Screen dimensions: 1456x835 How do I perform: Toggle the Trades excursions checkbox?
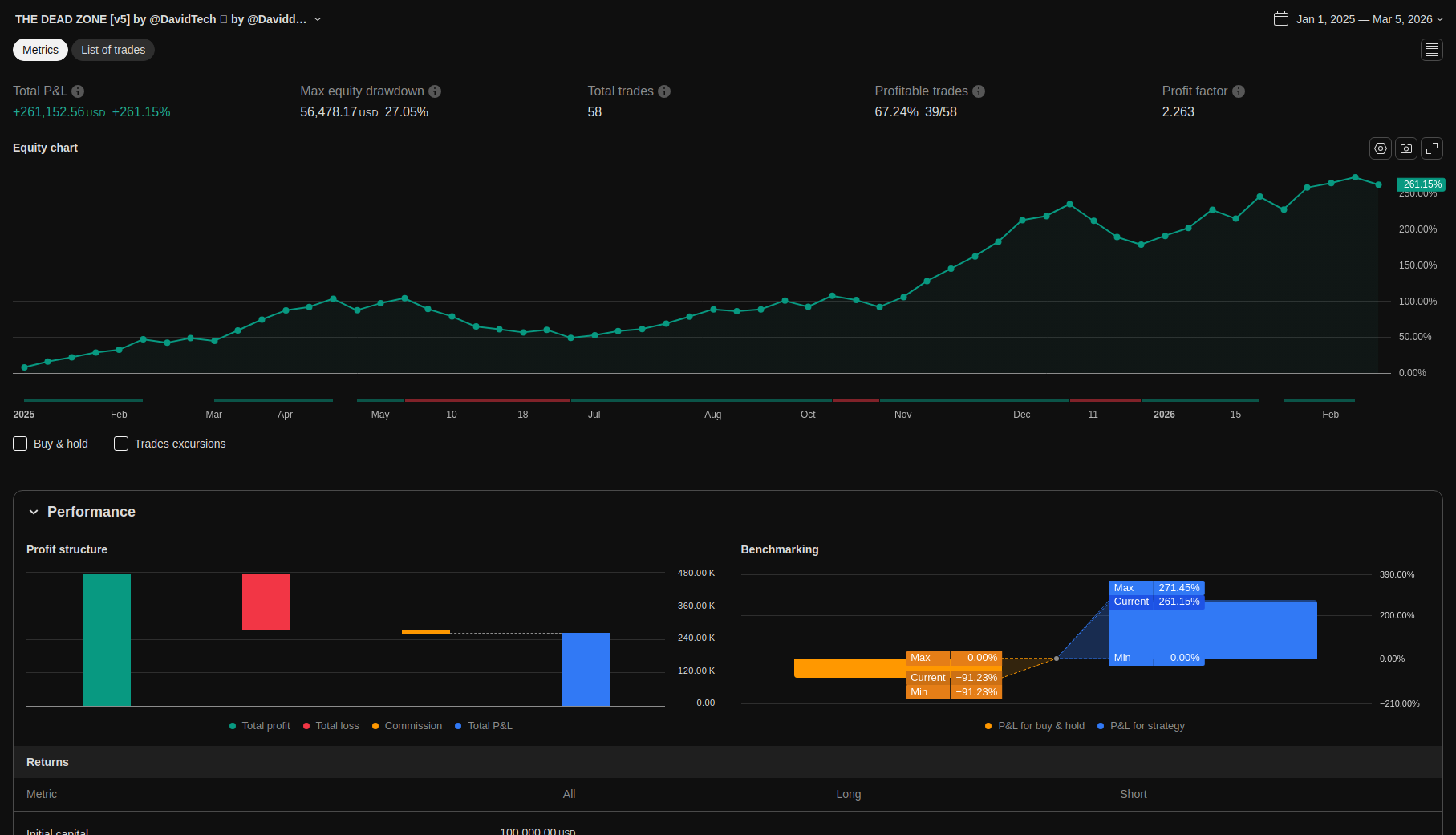121,444
